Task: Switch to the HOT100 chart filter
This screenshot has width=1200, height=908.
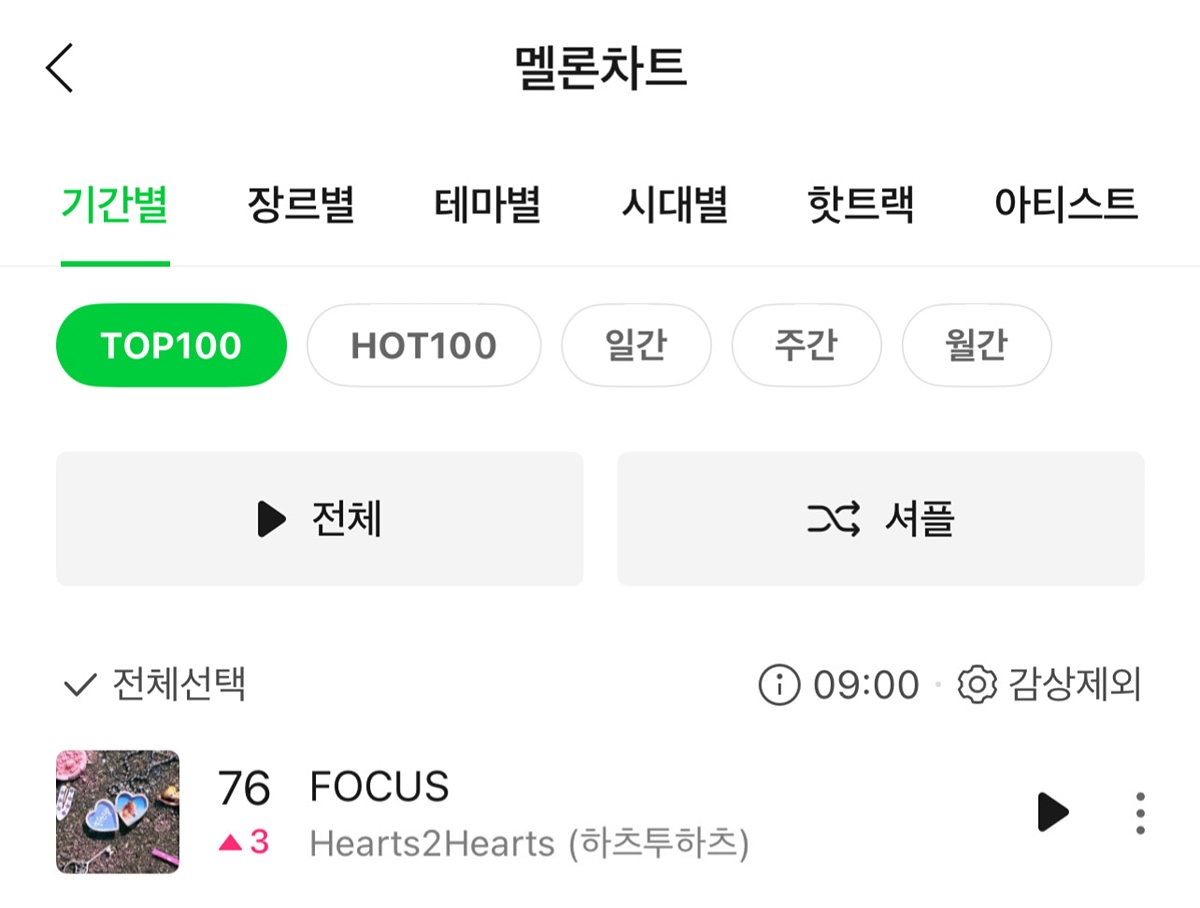Action: coord(424,346)
